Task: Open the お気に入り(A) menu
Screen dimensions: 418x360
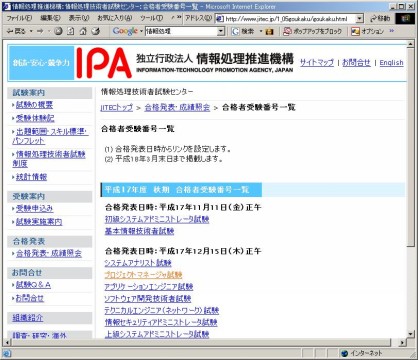Action: [x=115, y=18]
